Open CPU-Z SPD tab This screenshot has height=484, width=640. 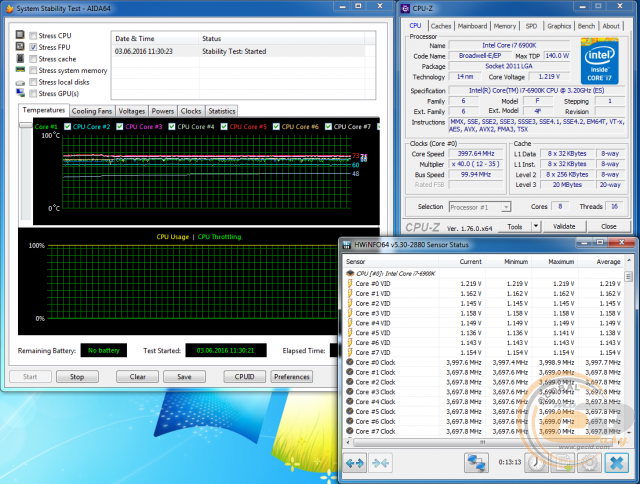point(531,26)
